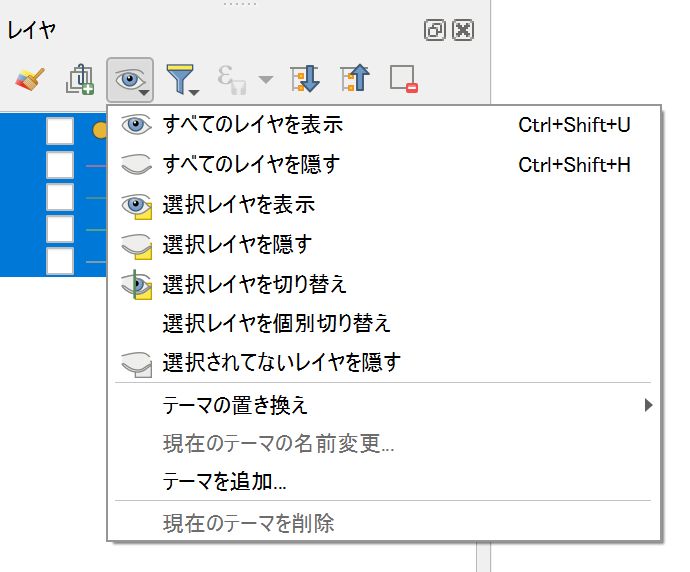Screen dimensions: 690x572
Task: Float the レイヤ panel with dock button
Action: (x=435, y=30)
